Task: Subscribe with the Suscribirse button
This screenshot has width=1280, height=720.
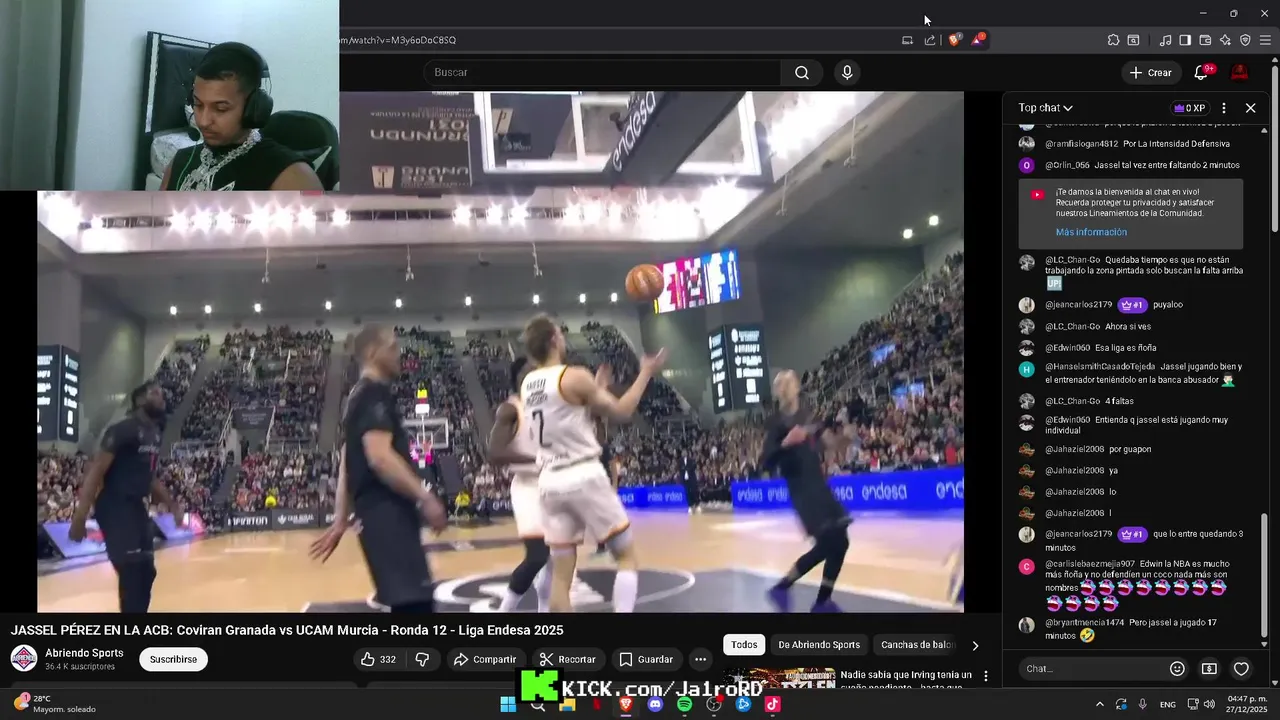Action: pos(173,659)
